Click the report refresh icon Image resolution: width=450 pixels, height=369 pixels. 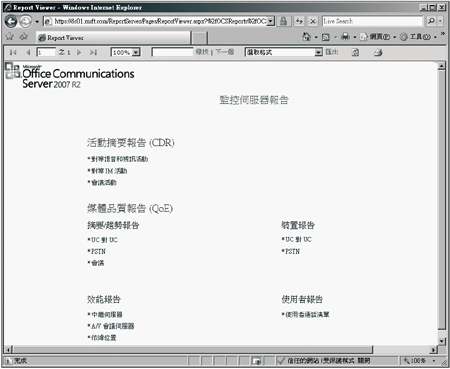[x=355, y=52]
